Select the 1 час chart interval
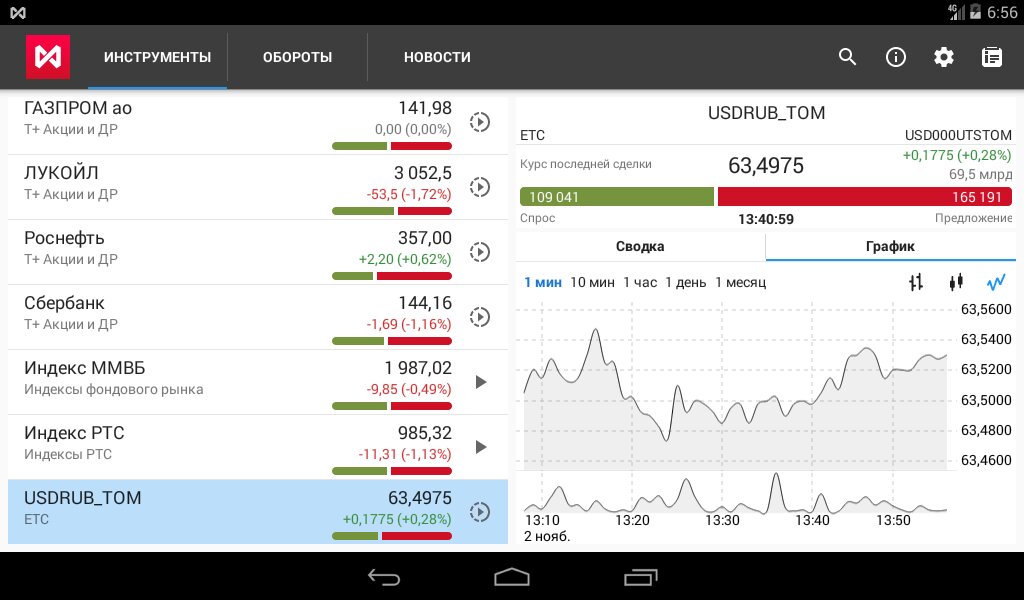The height and width of the screenshot is (600, 1024). [640, 283]
